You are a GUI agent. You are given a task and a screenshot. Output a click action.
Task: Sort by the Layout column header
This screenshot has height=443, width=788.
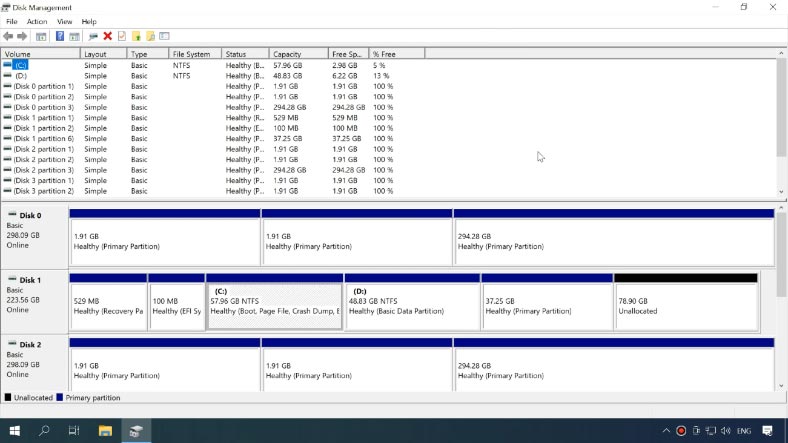point(103,54)
